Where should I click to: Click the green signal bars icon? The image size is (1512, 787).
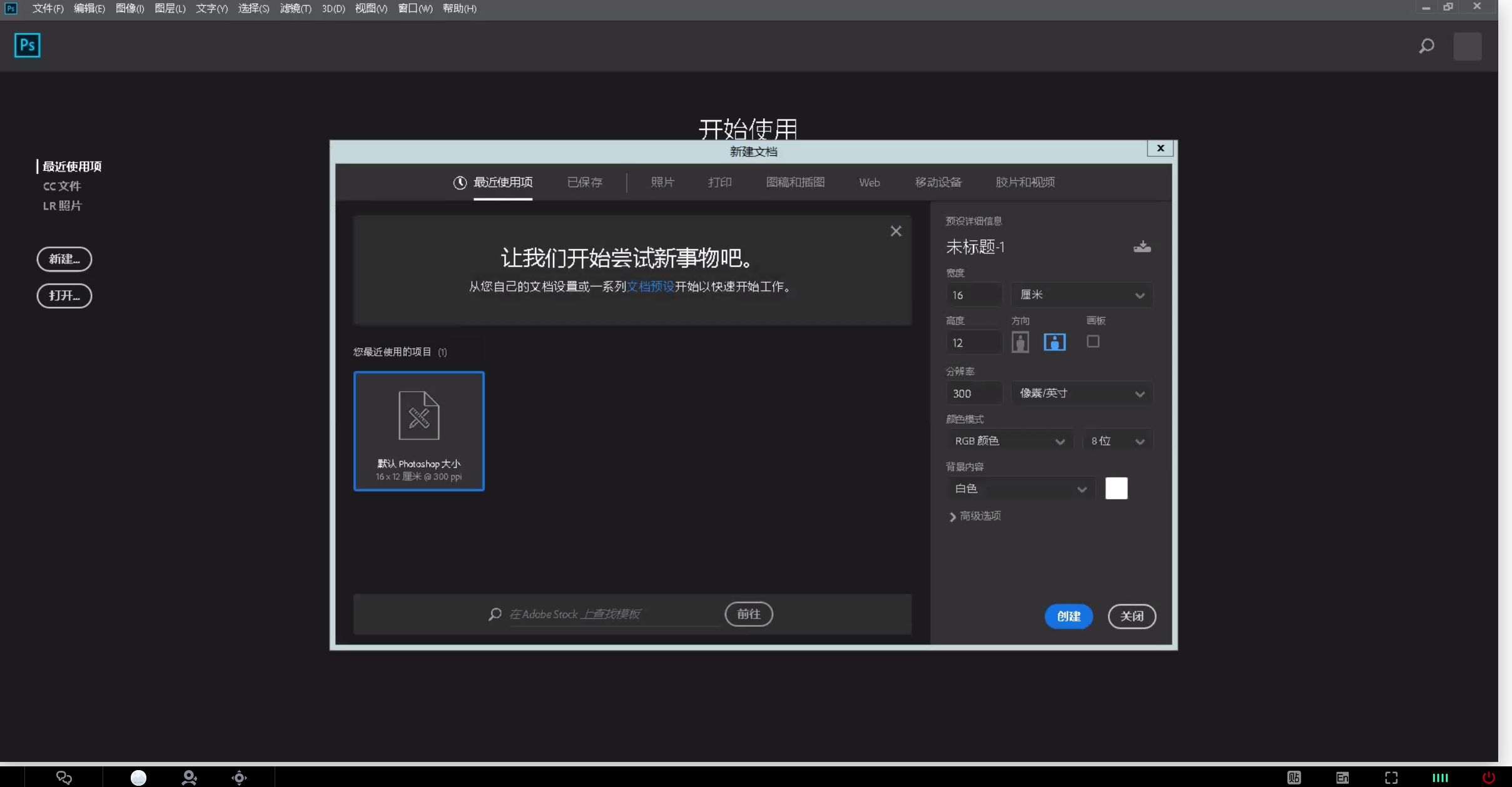pyautogui.click(x=1440, y=778)
